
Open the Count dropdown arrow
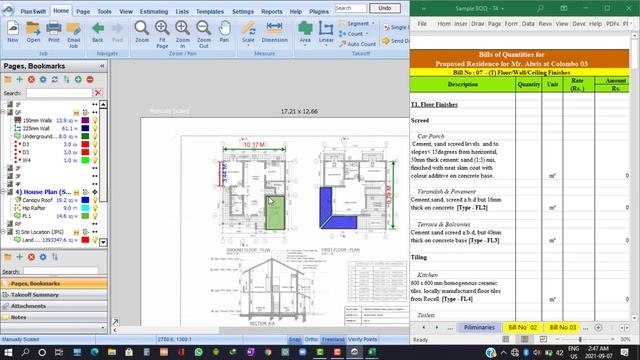367,34
